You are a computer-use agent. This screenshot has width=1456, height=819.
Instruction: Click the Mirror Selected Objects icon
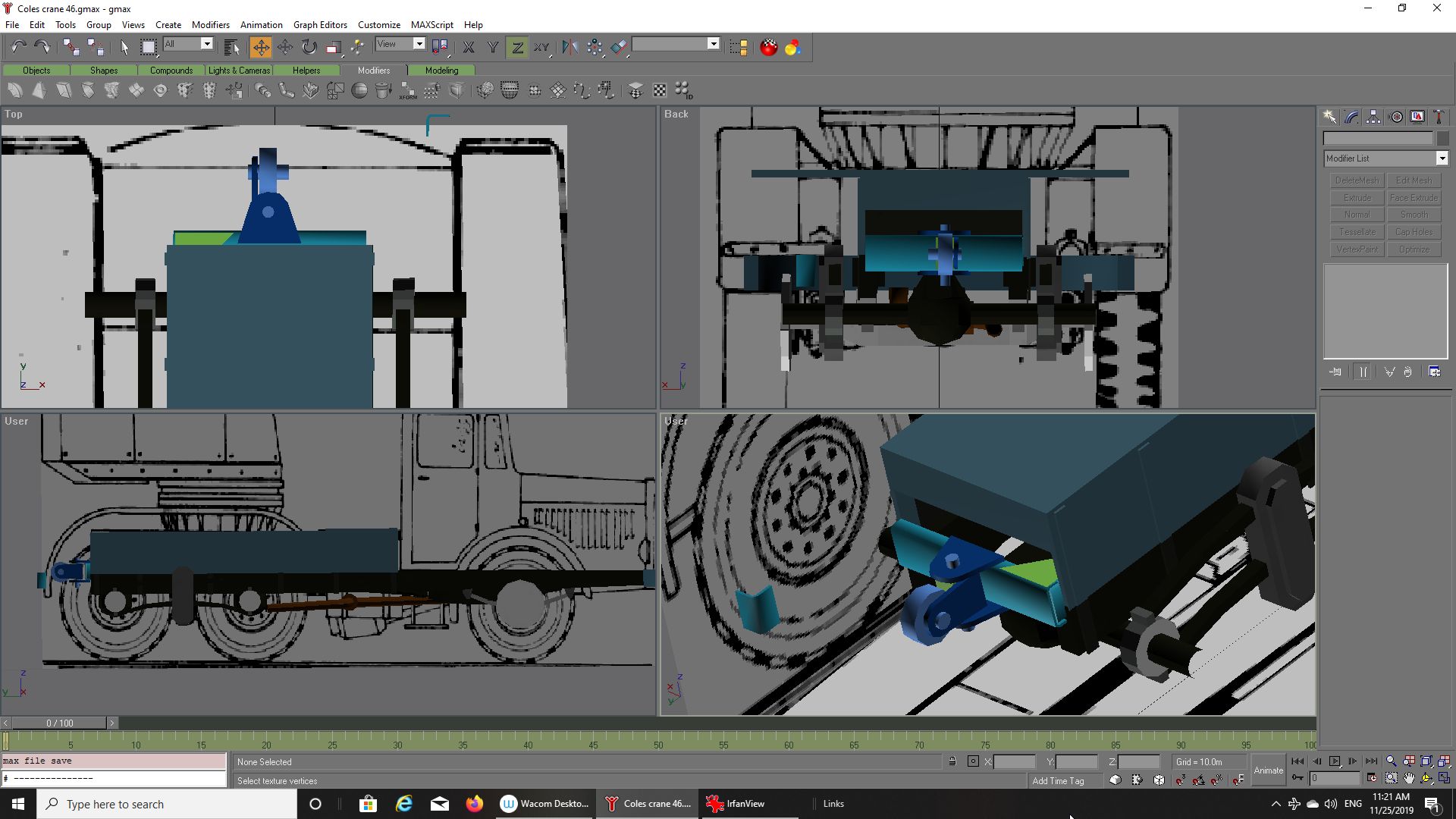point(570,47)
